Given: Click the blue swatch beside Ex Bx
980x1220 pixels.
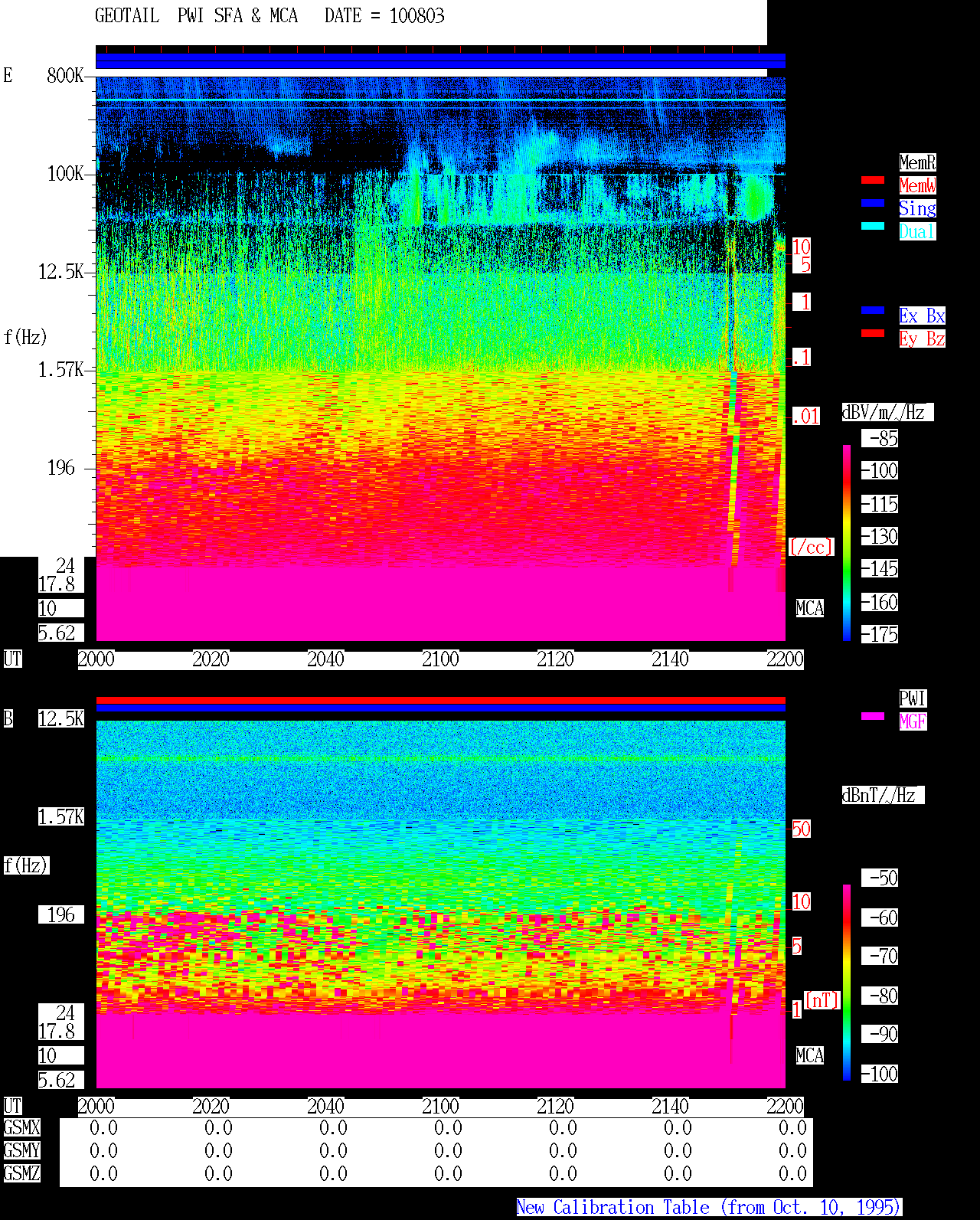Looking at the screenshot, I should tap(873, 310).
